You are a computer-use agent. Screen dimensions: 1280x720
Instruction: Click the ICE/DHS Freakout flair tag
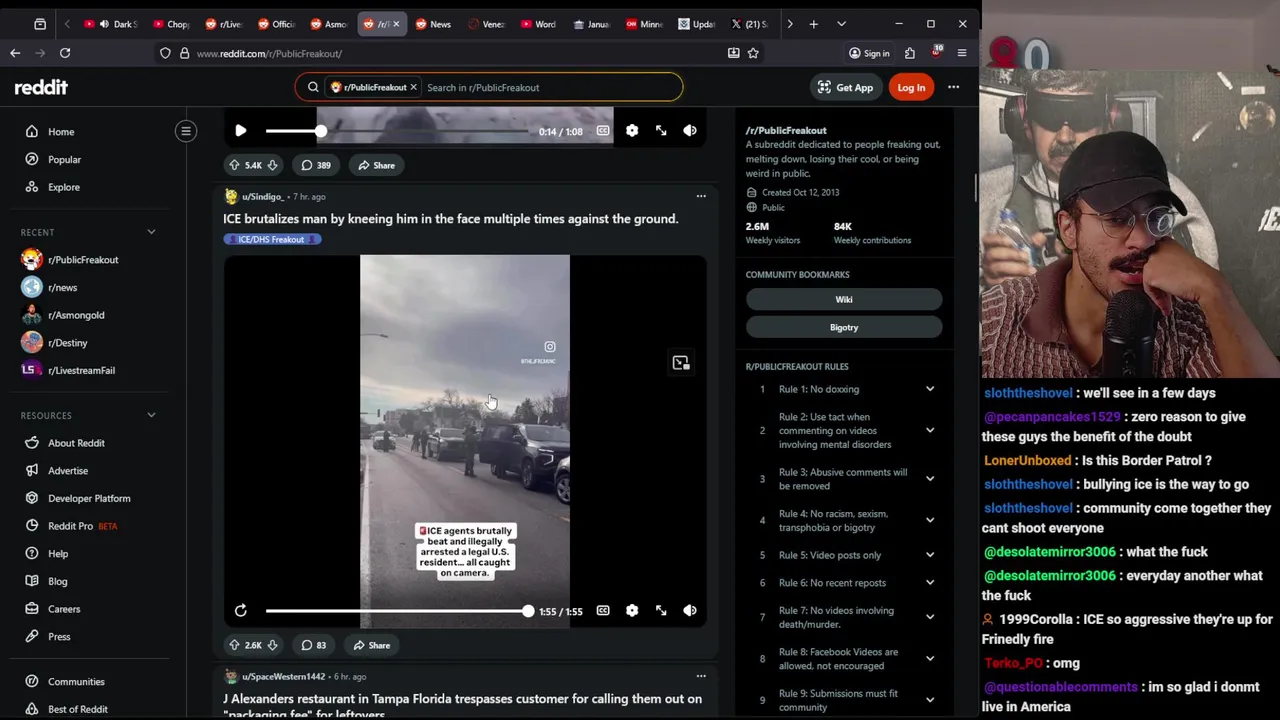click(x=272, y=239)
